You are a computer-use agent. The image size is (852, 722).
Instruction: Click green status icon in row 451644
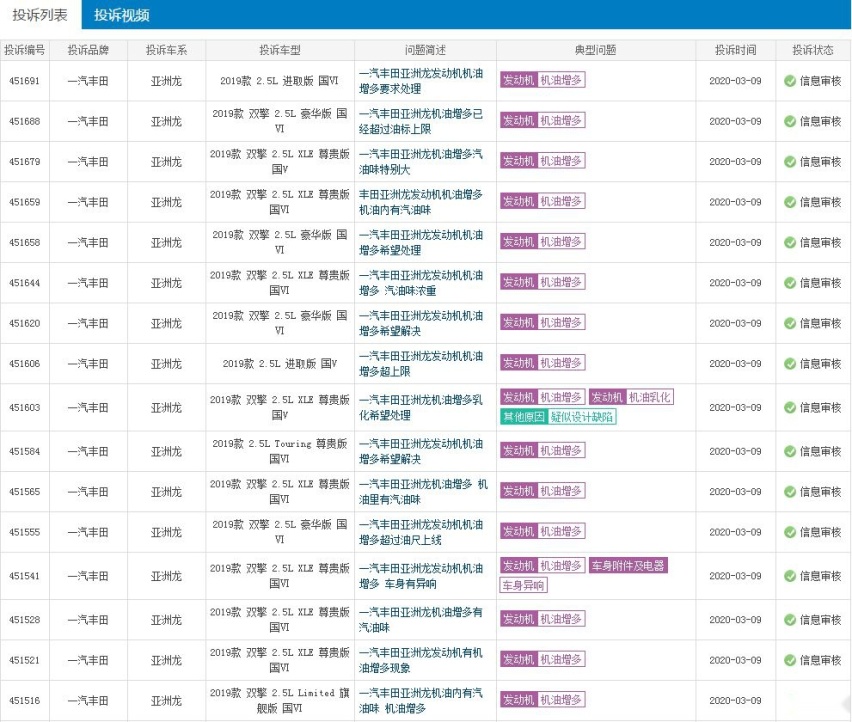pyautogui.click(x=790, y=283)
